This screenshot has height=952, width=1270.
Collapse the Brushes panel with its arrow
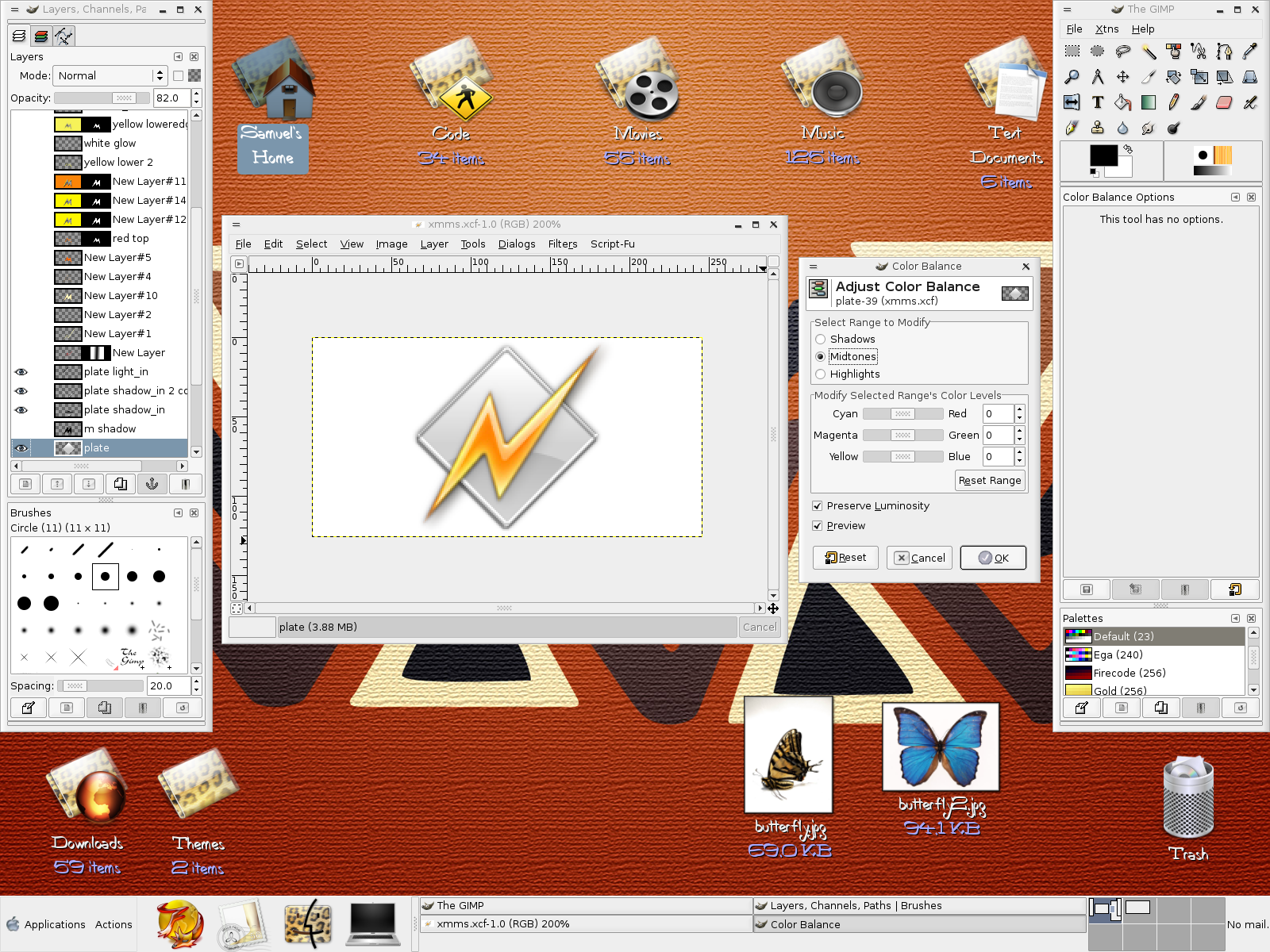point(178,513)
